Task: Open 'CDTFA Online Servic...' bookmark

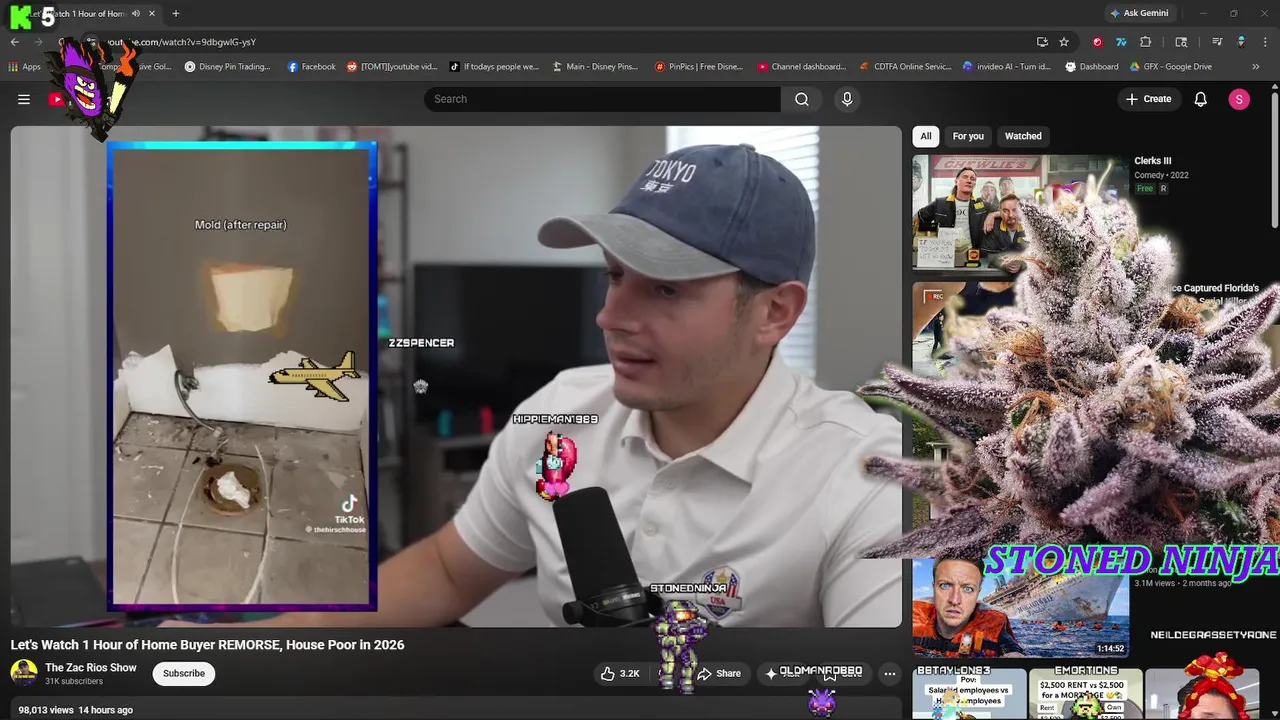Action: tap(905, 67)
